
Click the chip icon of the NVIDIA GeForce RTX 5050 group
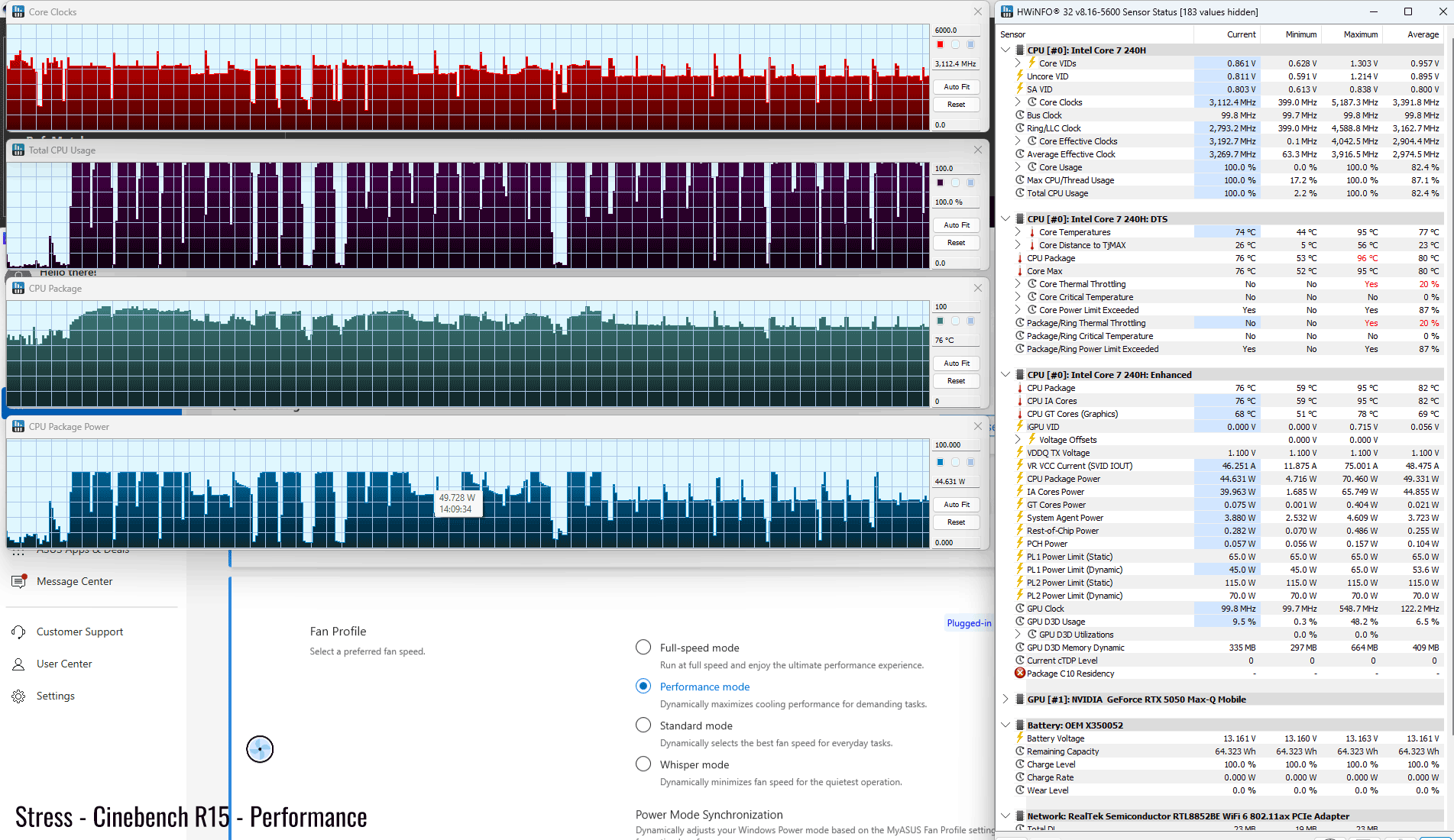[x=1020, y=699]
